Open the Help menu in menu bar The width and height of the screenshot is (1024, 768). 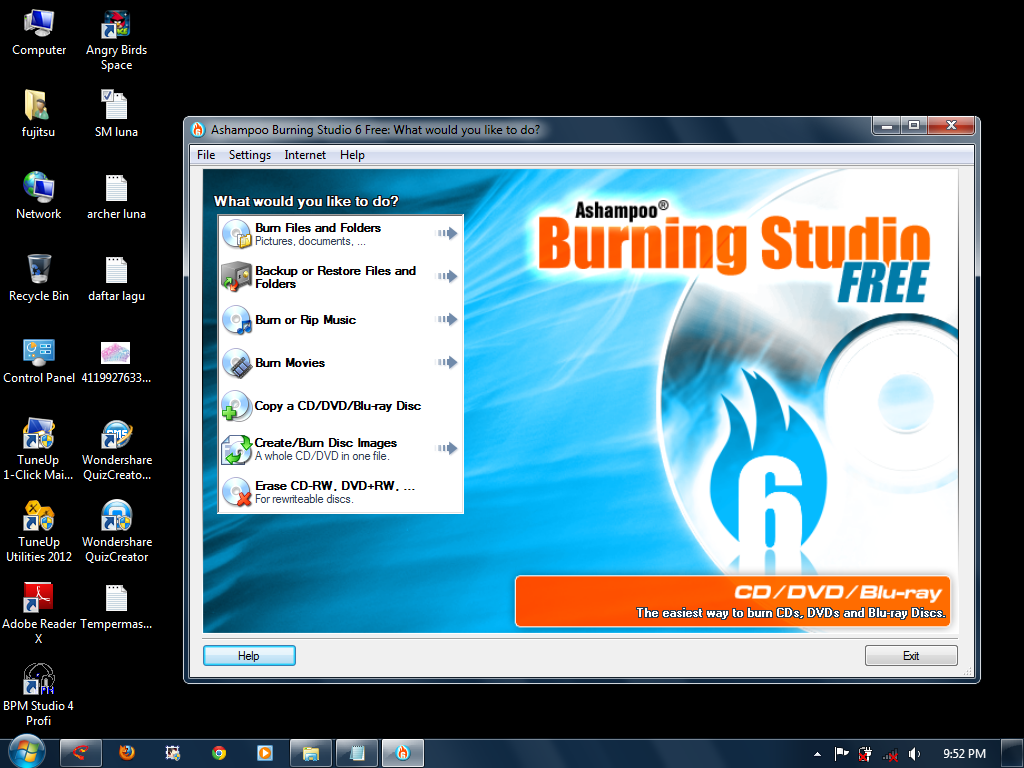pyautogui.click(x=352, y=155)
